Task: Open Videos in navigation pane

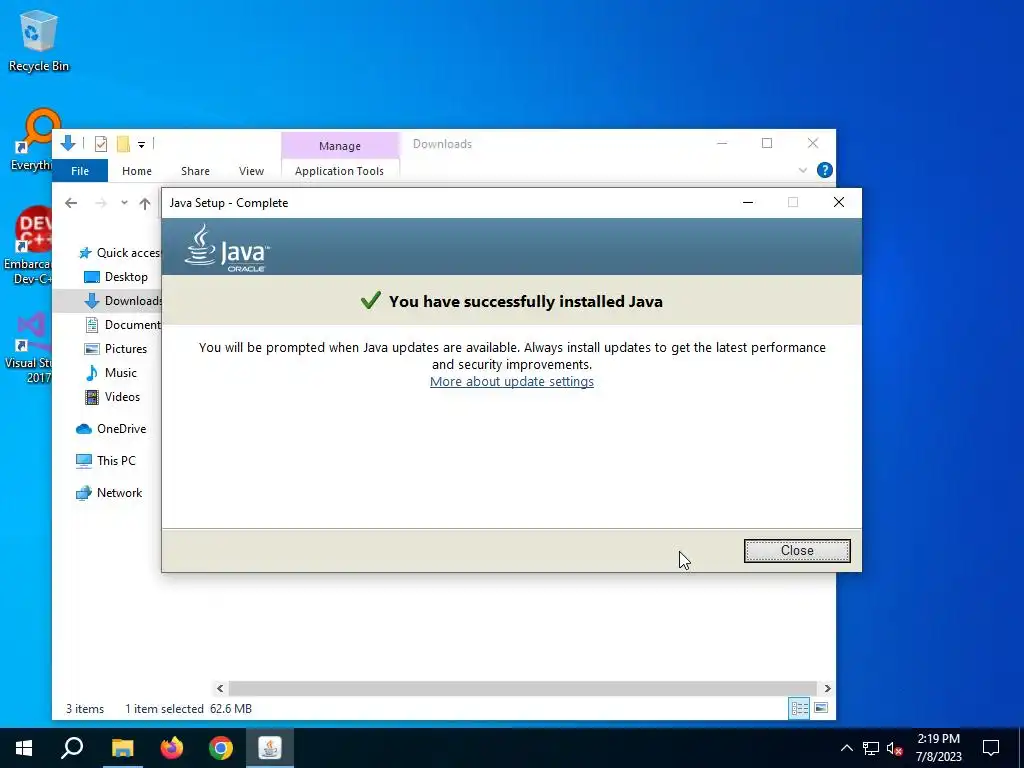Action: pyautogui.click(x=112, y=397)
